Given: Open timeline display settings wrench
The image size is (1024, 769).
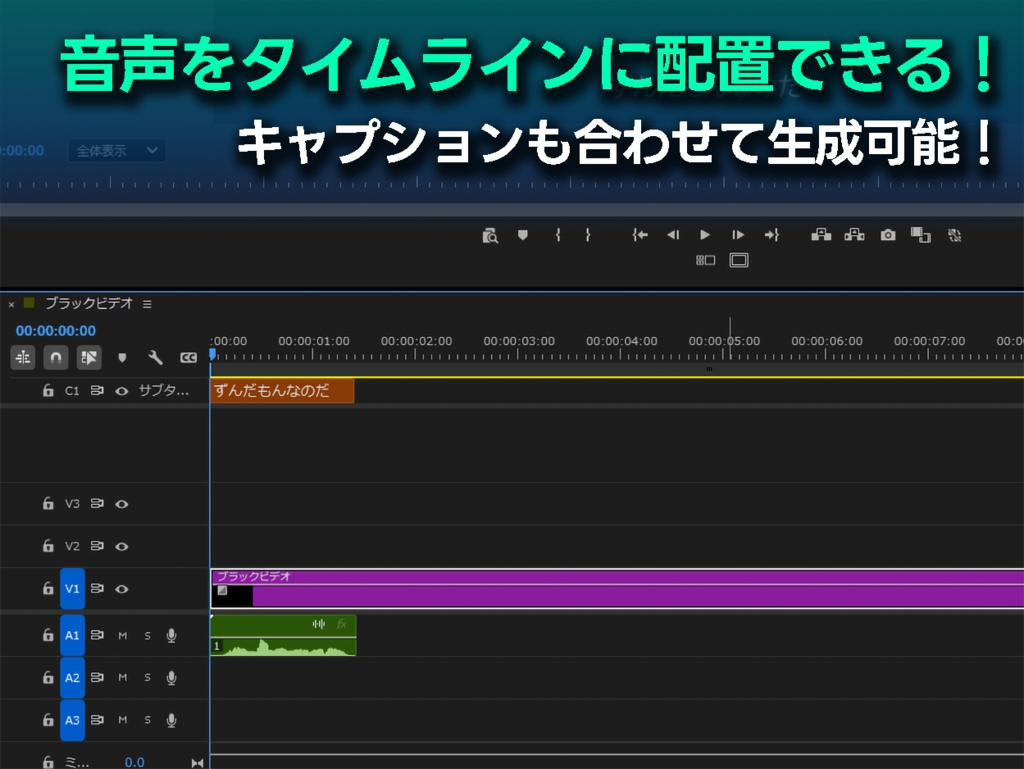Looking at the screenshot, I should coord(155,358).
